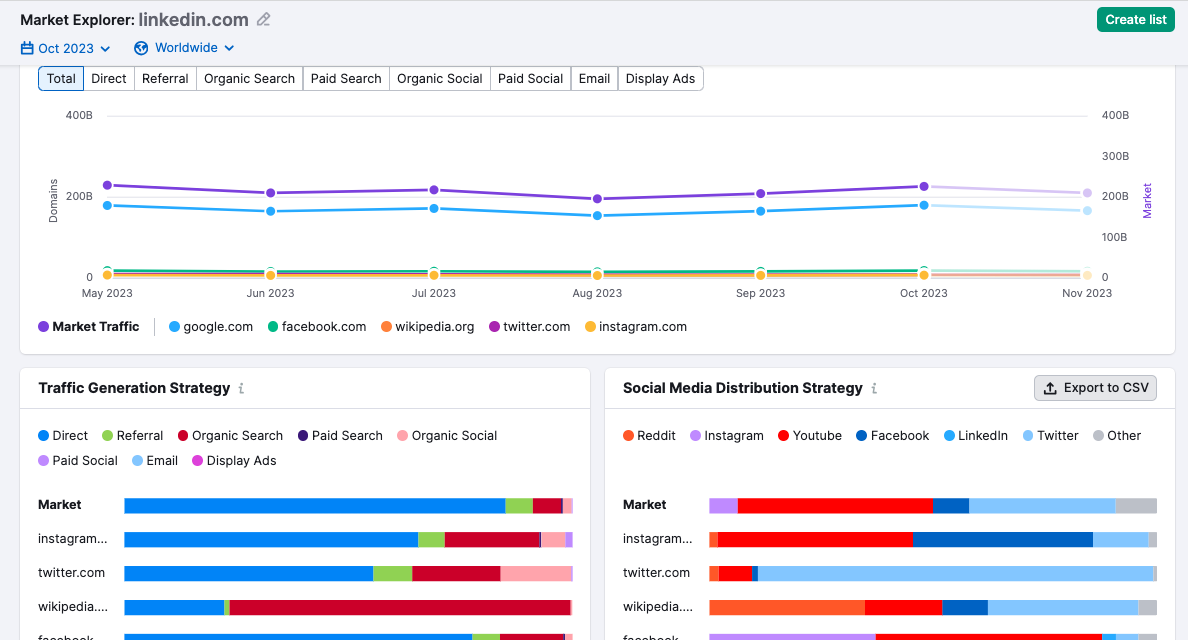Toggle wikipedia.org series in chart legend

[x=427, y=326]
